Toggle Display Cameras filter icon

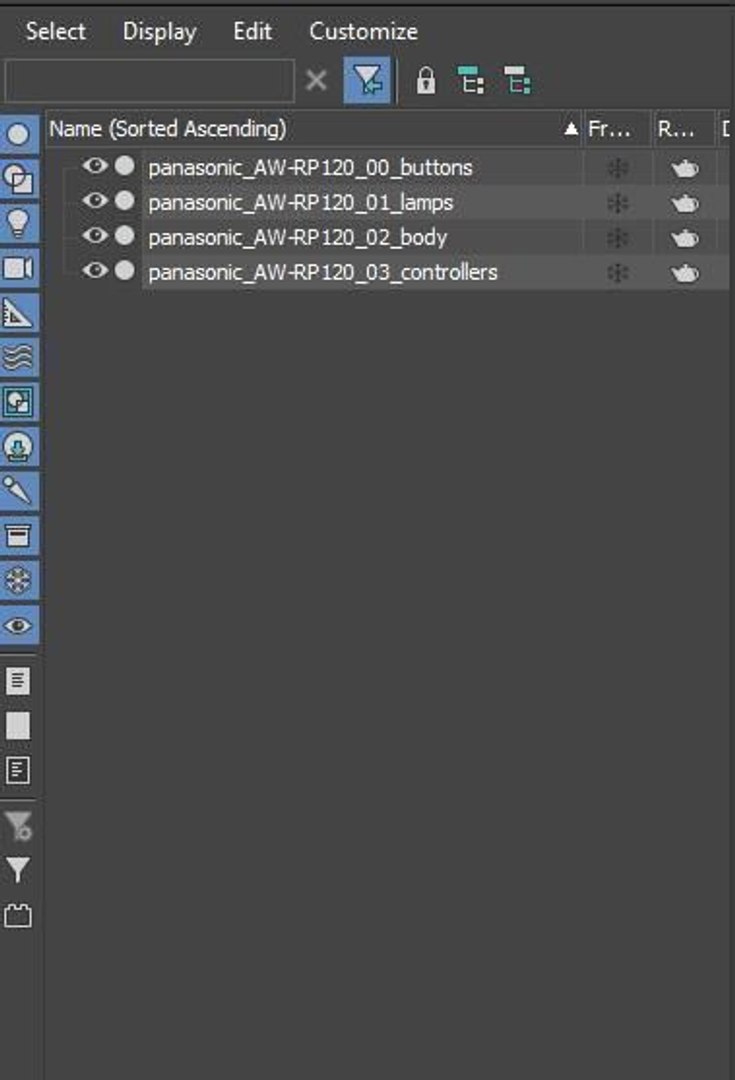(18, 268)
